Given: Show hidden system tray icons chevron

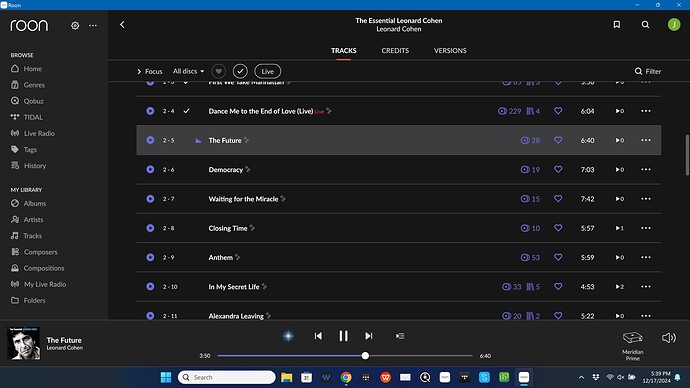Looking at the screenshot, I should click(x=581, y=377).
